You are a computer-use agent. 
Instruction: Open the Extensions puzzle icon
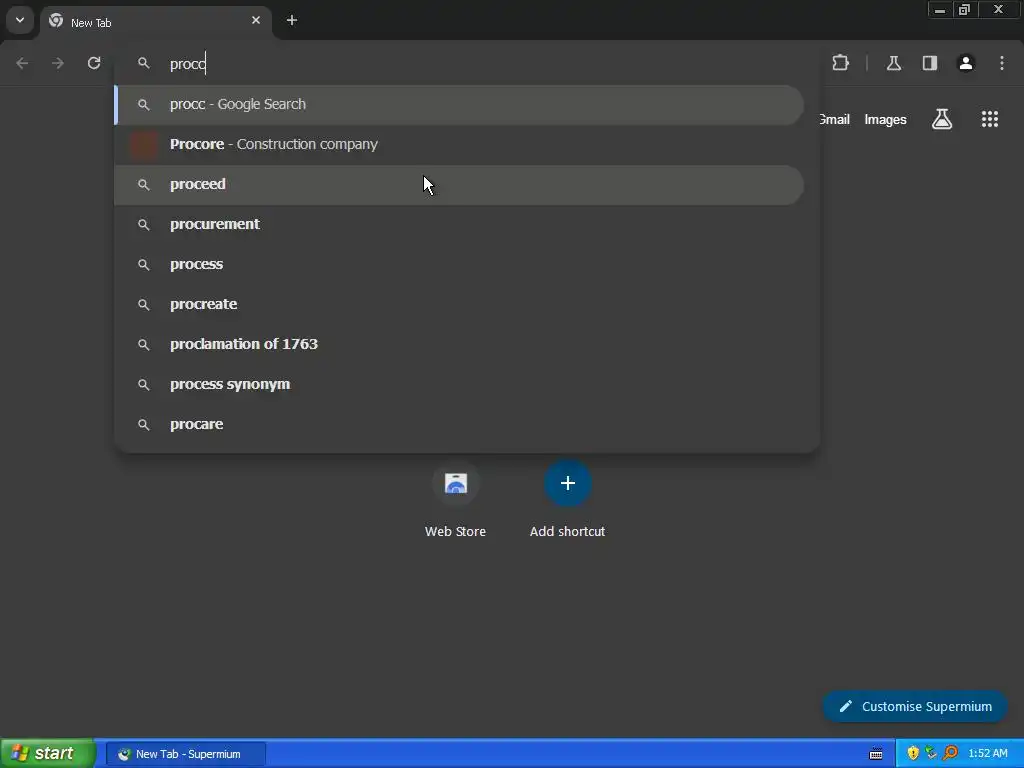click(840, 63)
